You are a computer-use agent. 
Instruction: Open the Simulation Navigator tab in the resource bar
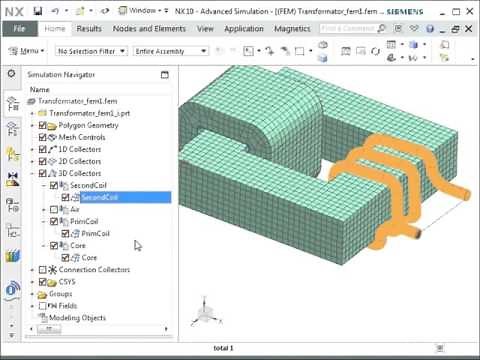pyautogui.click(x=12, y=104)
